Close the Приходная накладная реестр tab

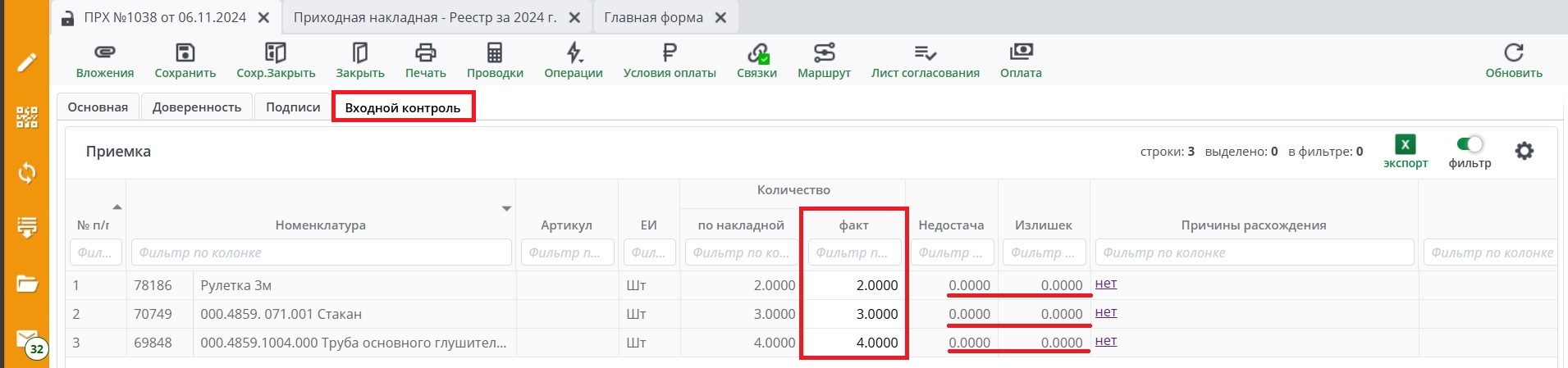(574, 17)
